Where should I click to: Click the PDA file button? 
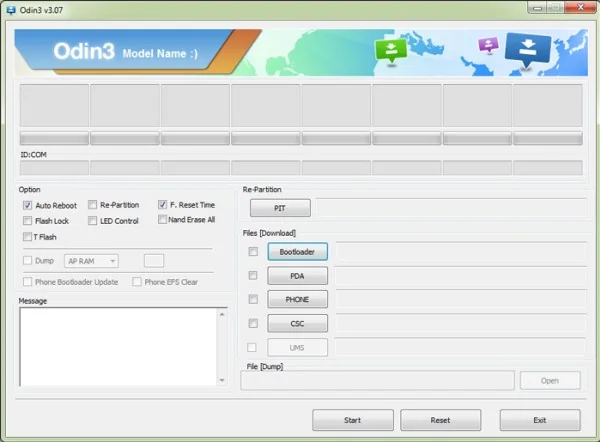[297, 276]
